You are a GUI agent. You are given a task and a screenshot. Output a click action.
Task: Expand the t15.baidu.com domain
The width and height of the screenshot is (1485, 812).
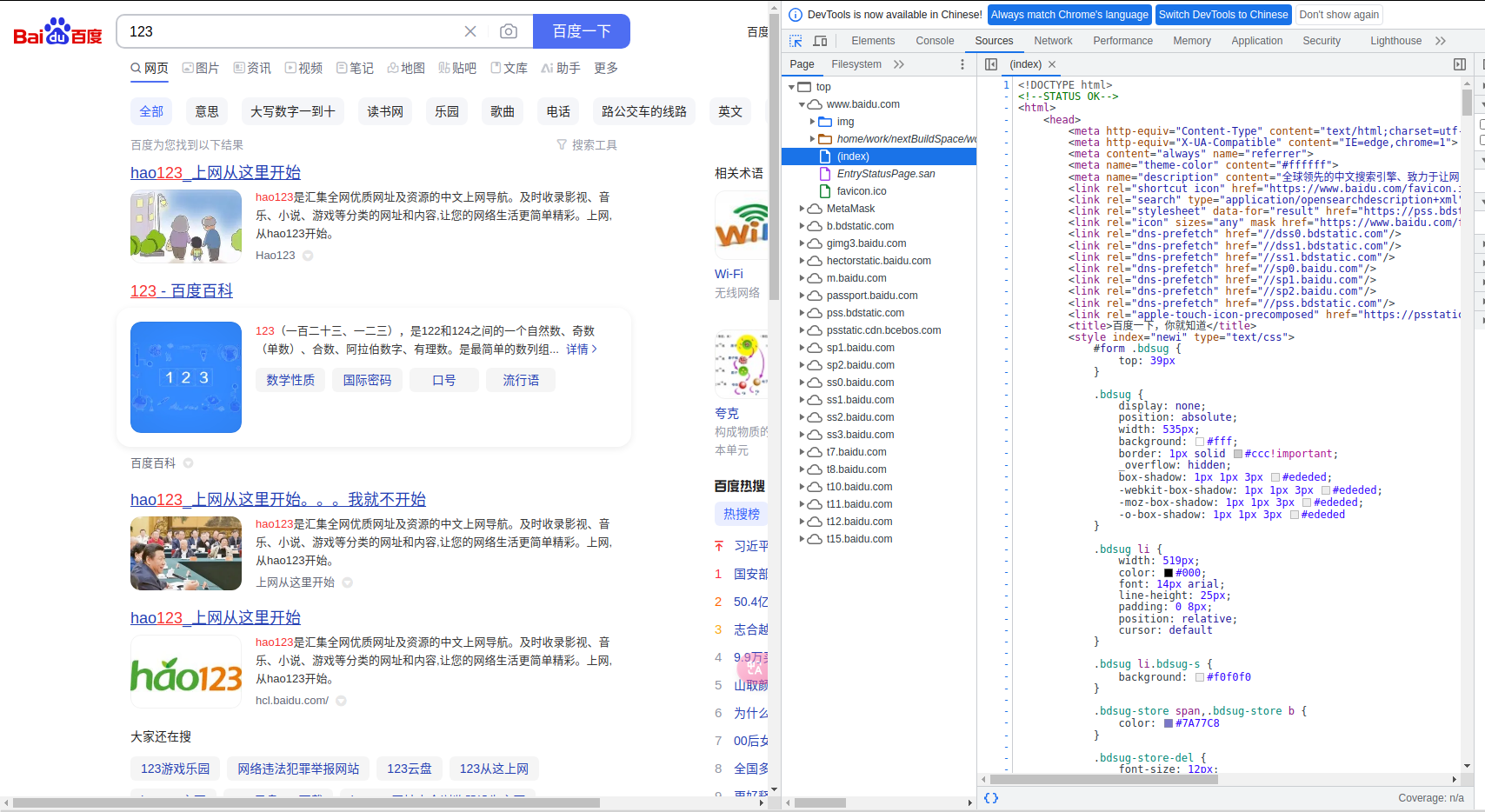click(802, 539)
